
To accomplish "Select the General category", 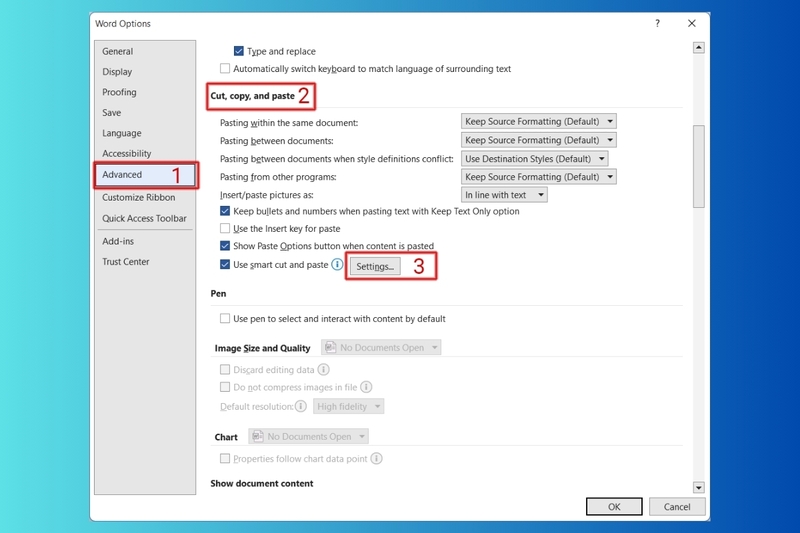I will [145, 51].
